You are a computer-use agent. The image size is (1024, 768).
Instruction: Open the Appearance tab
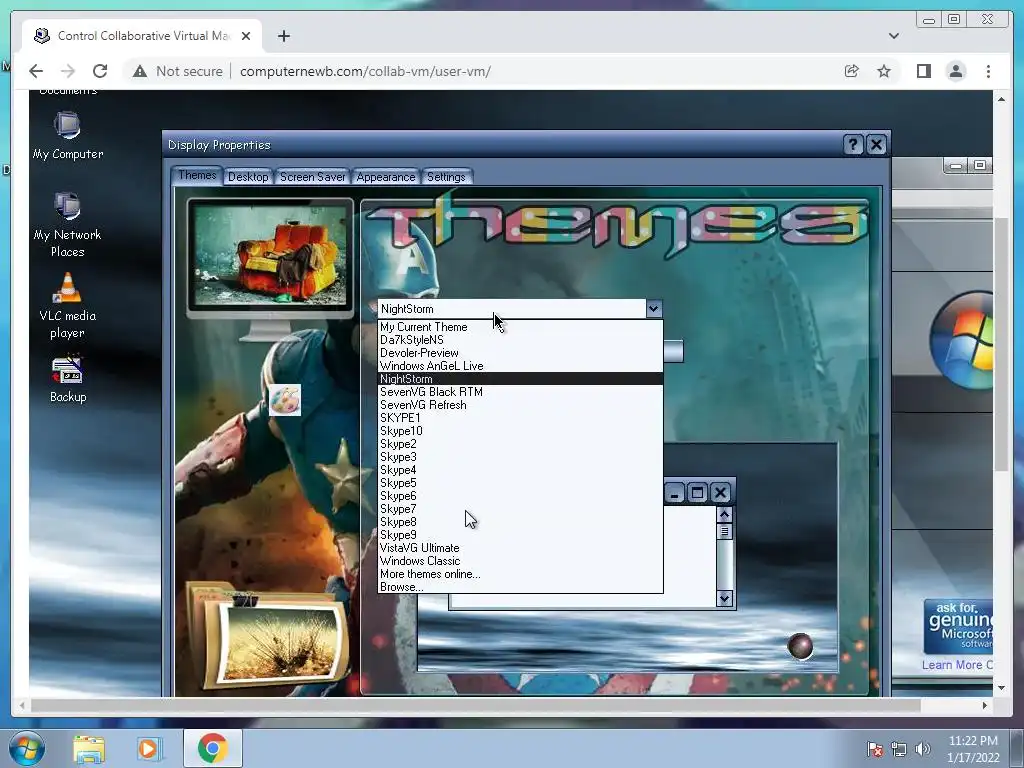click(385, 177)
